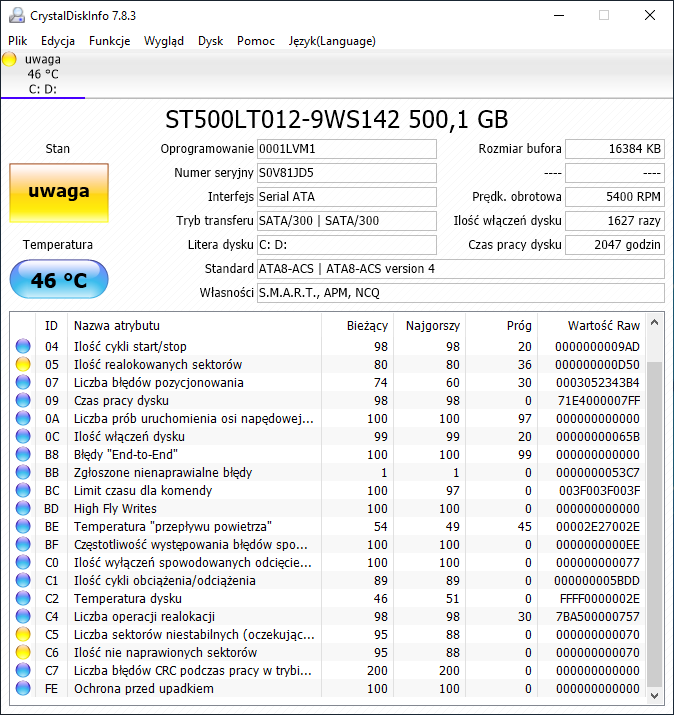Click the blue orb in the C7 row

click(x=23, y=671)
